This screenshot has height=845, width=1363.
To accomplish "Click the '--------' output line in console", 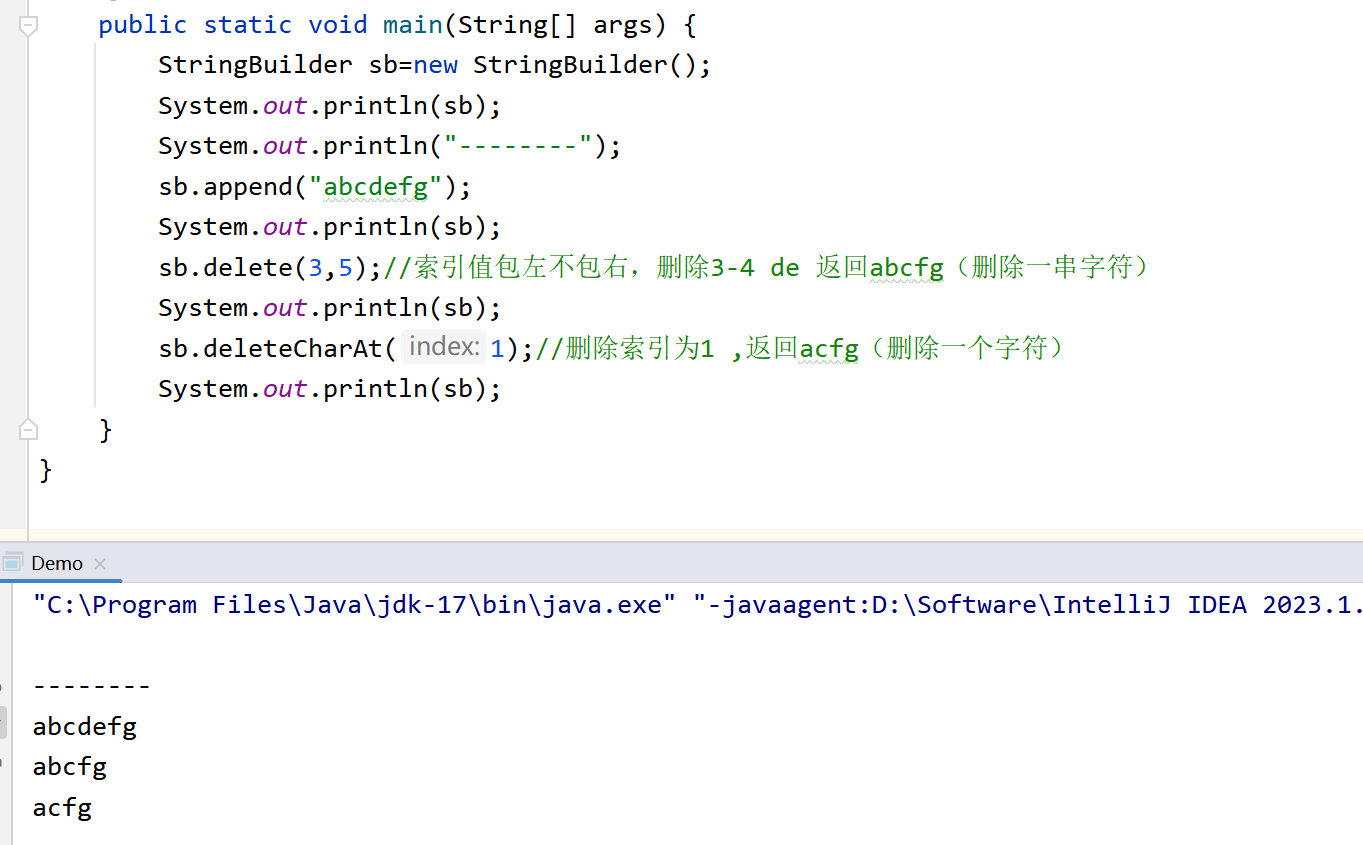I will 92,685.
